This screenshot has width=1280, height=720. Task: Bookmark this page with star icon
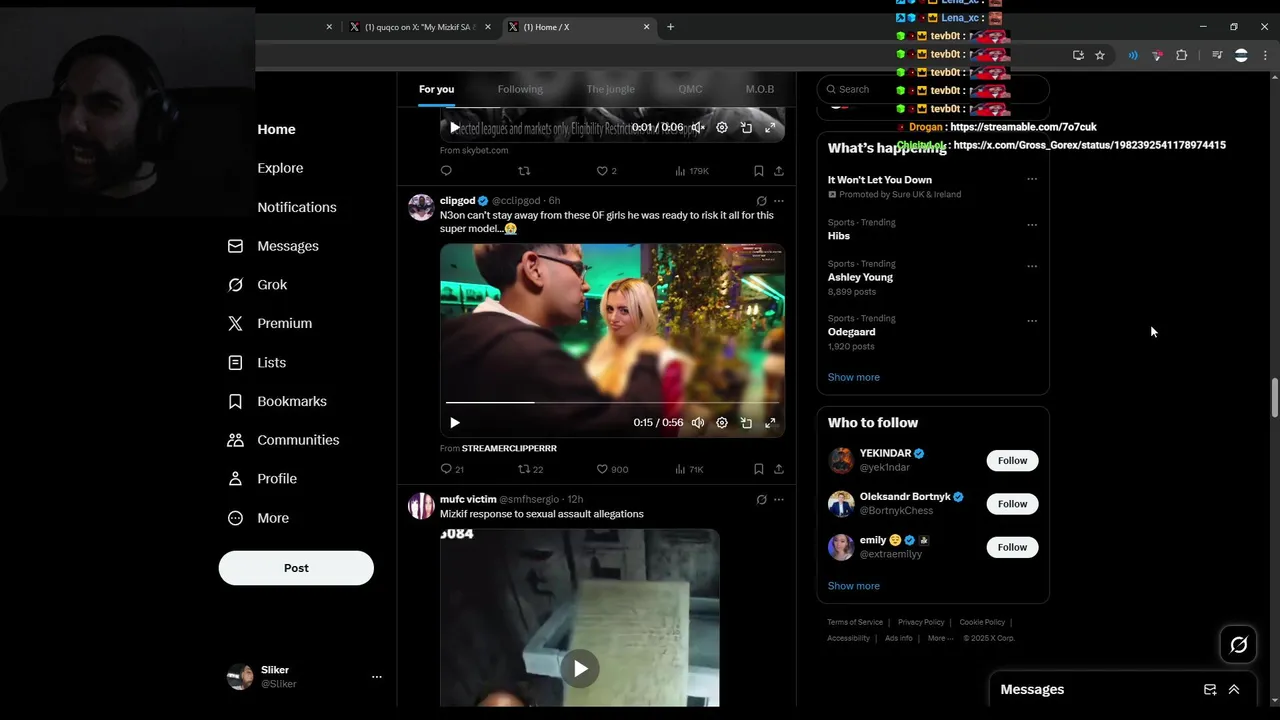click(x=1100, y=56)
